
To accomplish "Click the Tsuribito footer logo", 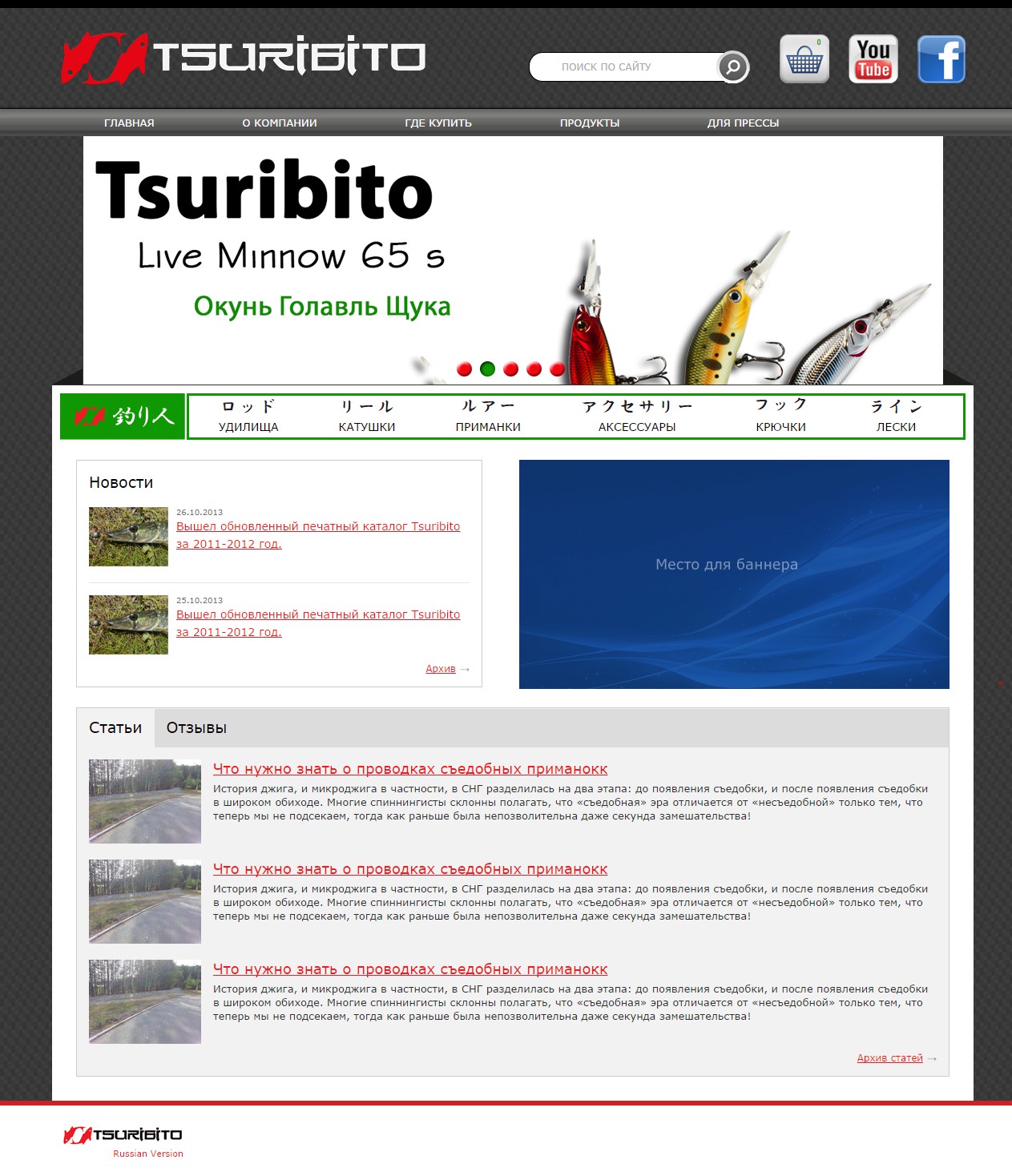I will (x=123, y=1134).
